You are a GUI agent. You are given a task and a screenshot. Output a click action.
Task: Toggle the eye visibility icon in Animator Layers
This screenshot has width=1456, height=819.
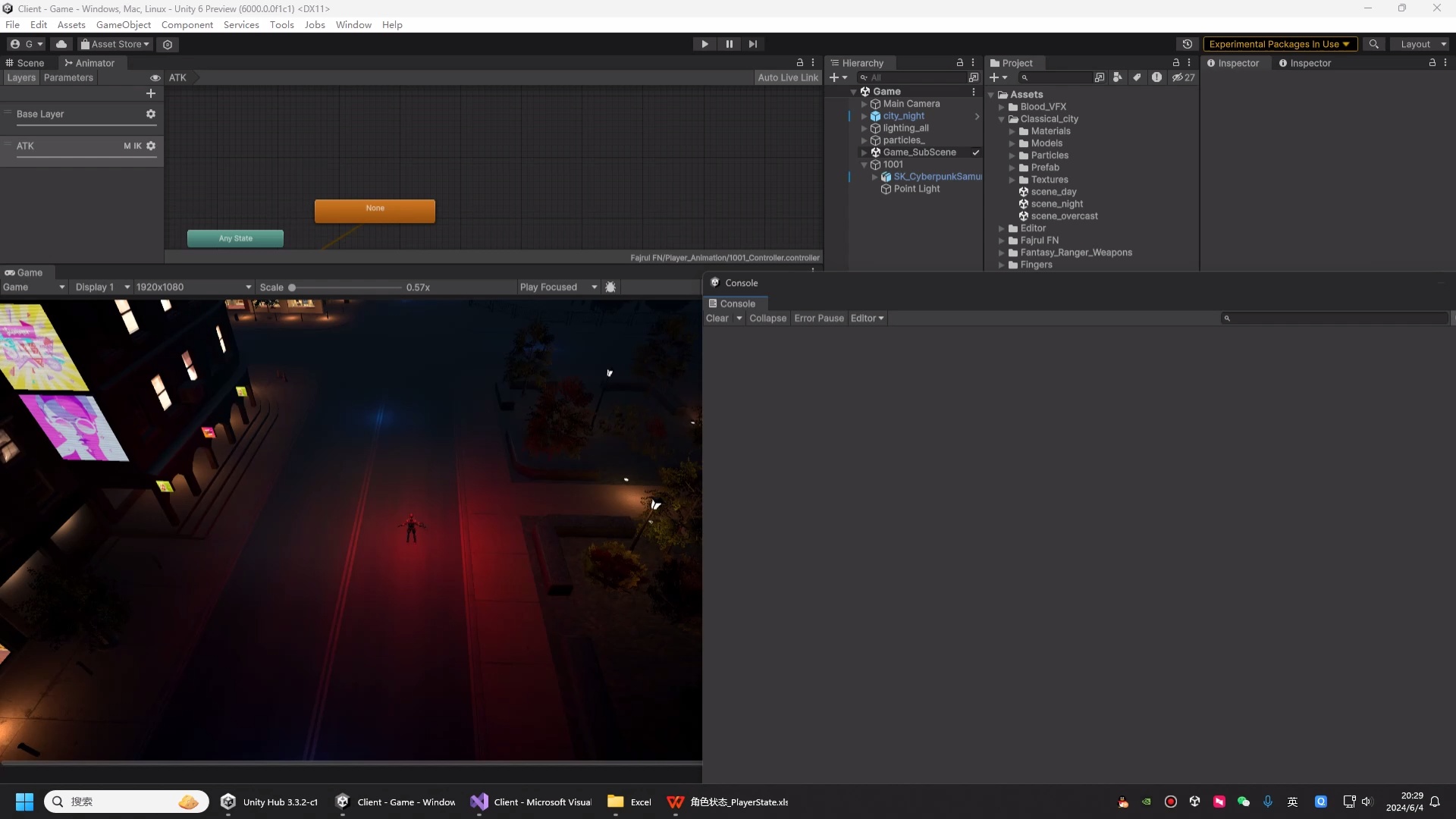pos(155,77)
